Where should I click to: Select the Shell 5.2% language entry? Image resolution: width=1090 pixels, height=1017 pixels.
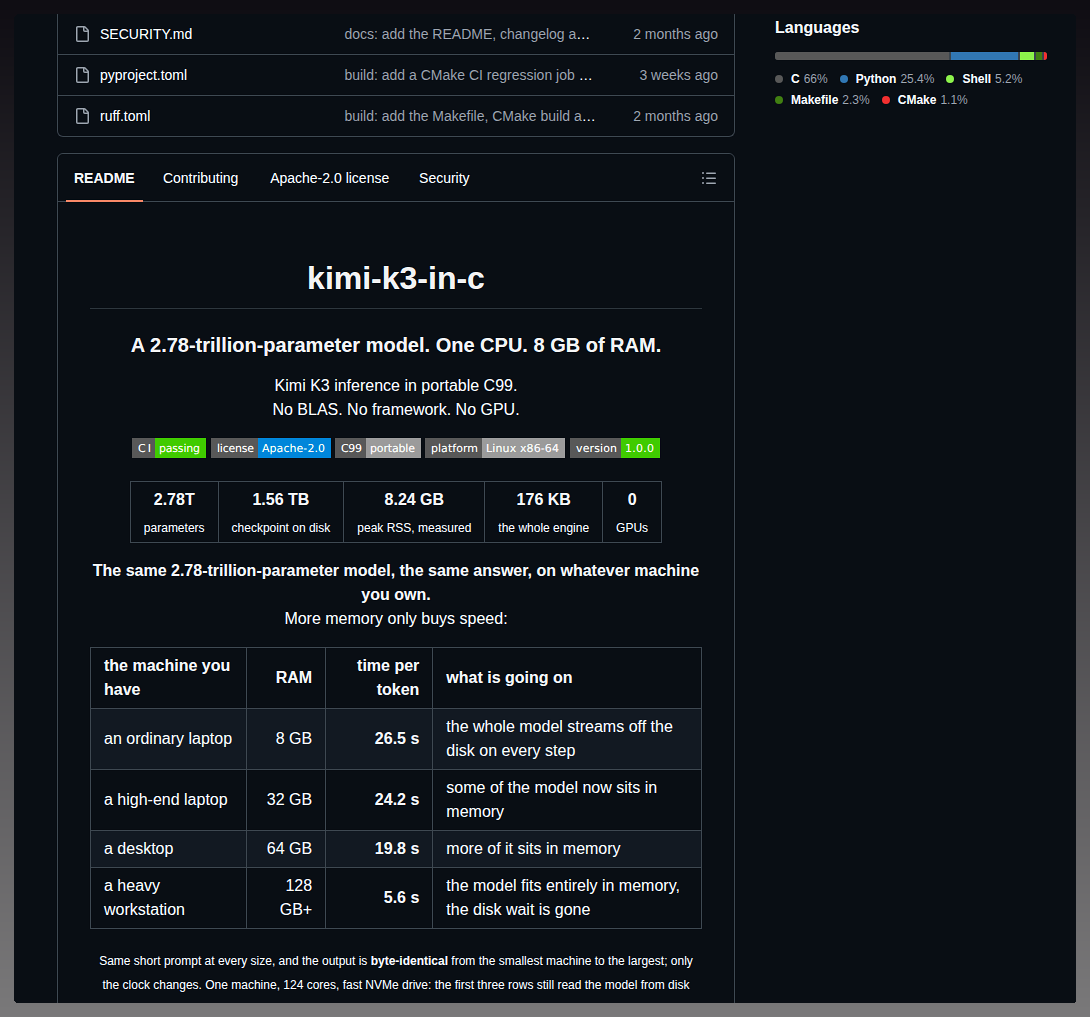click(984, 79)
